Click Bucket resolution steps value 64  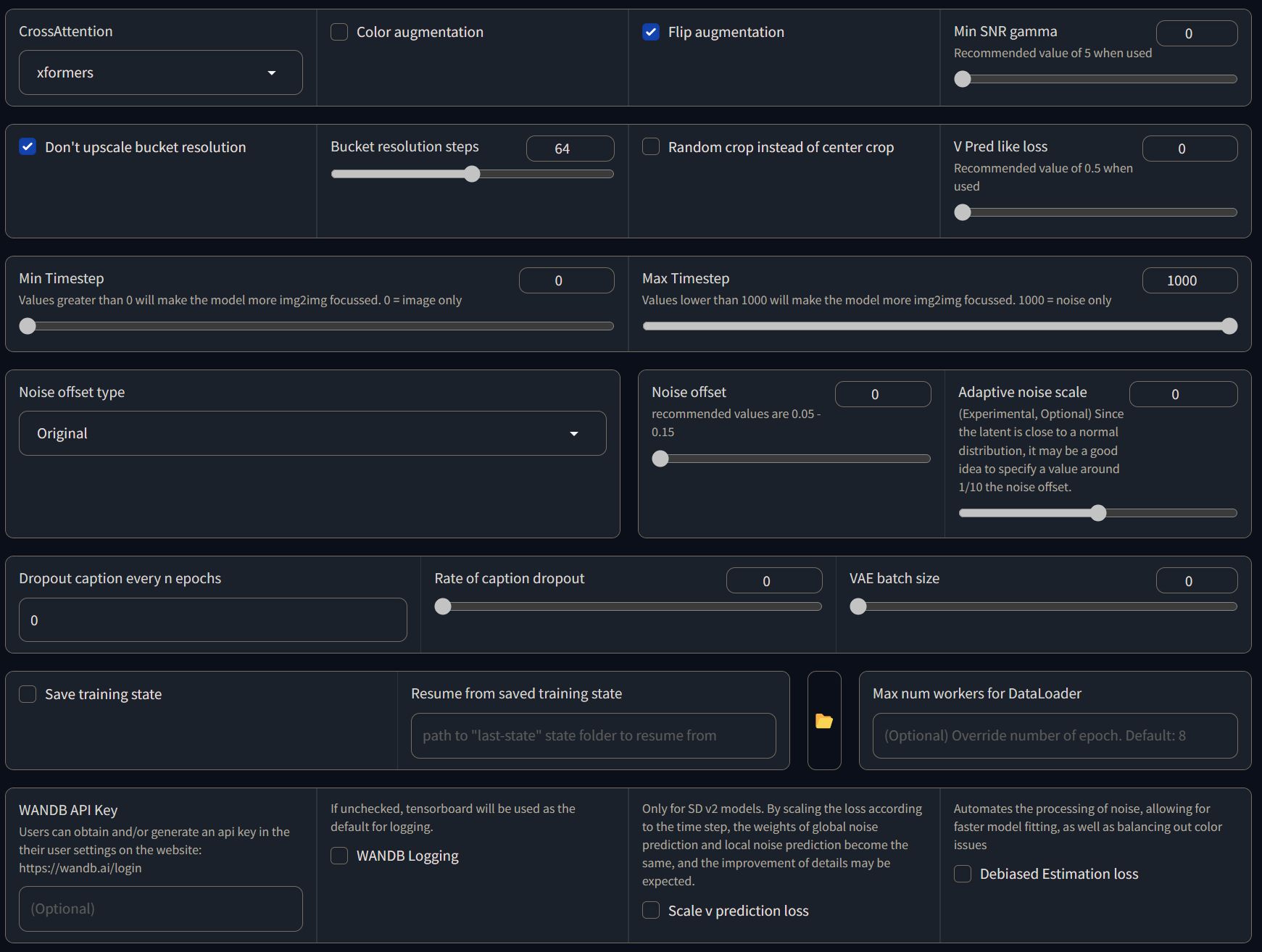(x=570, y=149)
